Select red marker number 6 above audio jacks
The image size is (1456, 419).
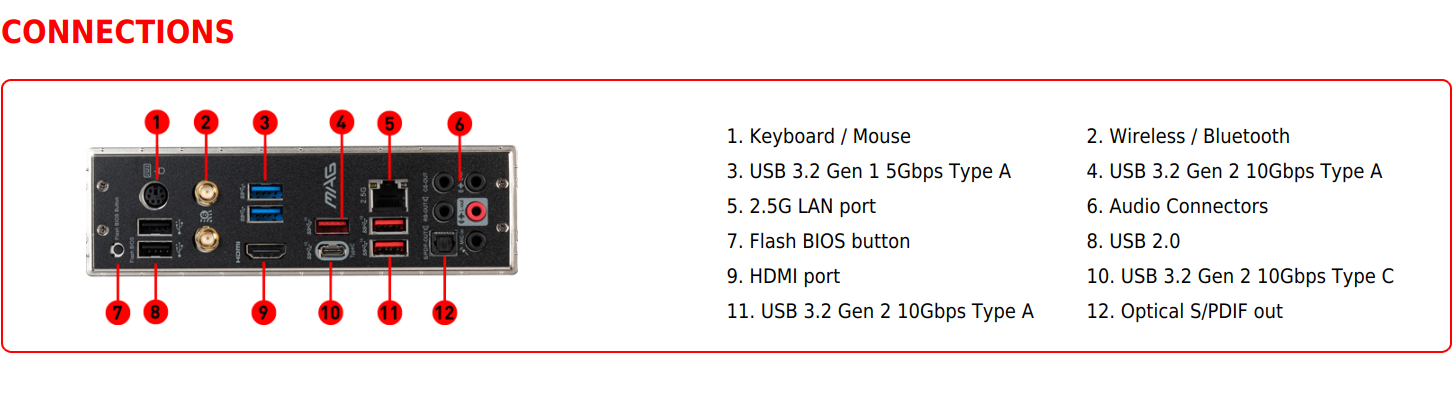459,124
